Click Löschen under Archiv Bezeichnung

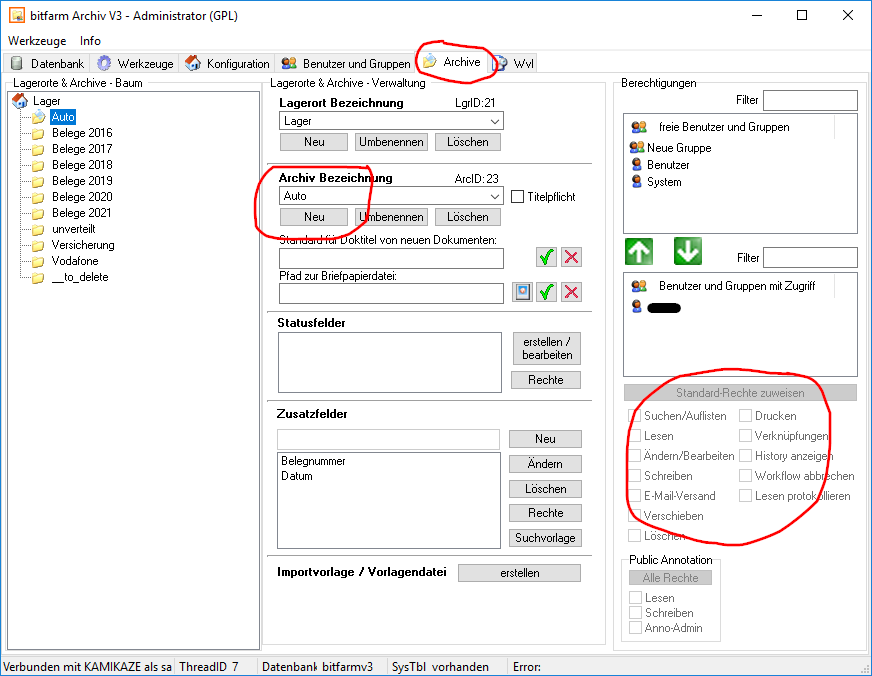(467, 217)
